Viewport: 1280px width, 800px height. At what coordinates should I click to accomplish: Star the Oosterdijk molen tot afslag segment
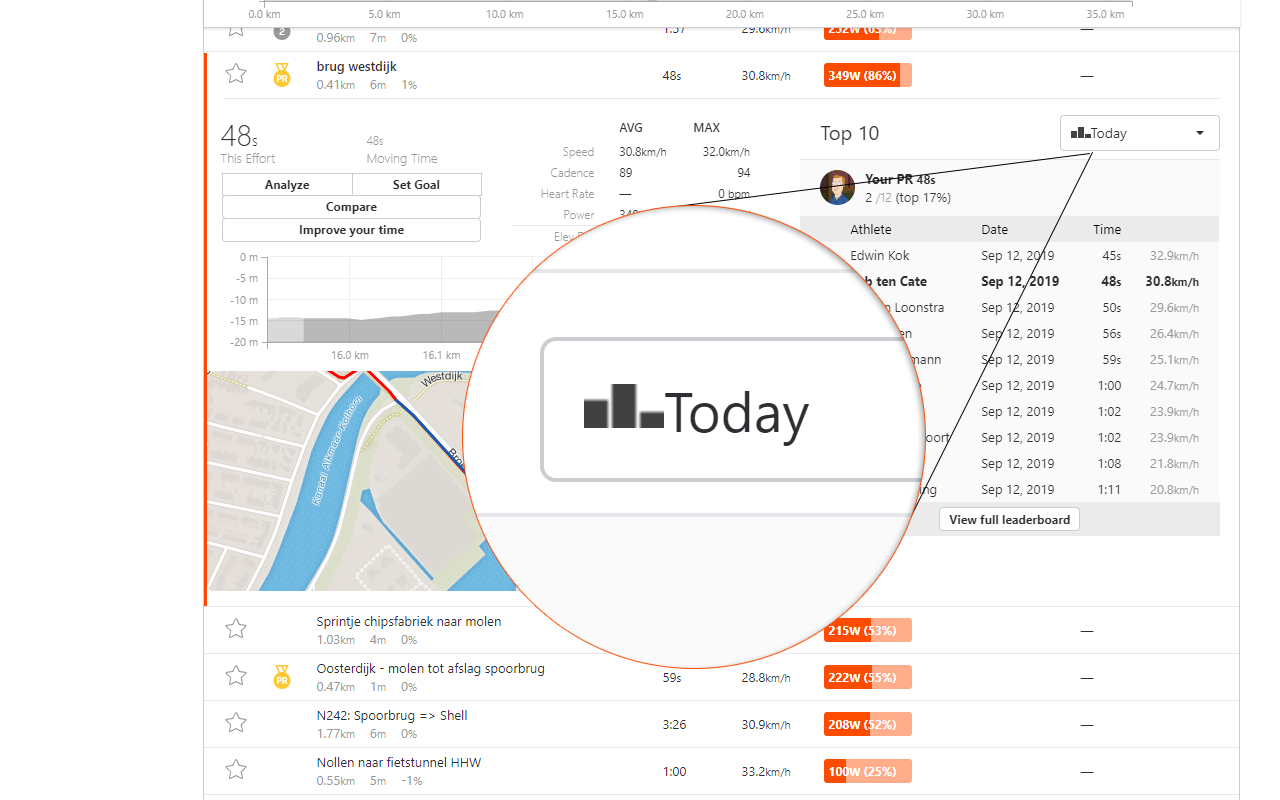click(235, 676)
